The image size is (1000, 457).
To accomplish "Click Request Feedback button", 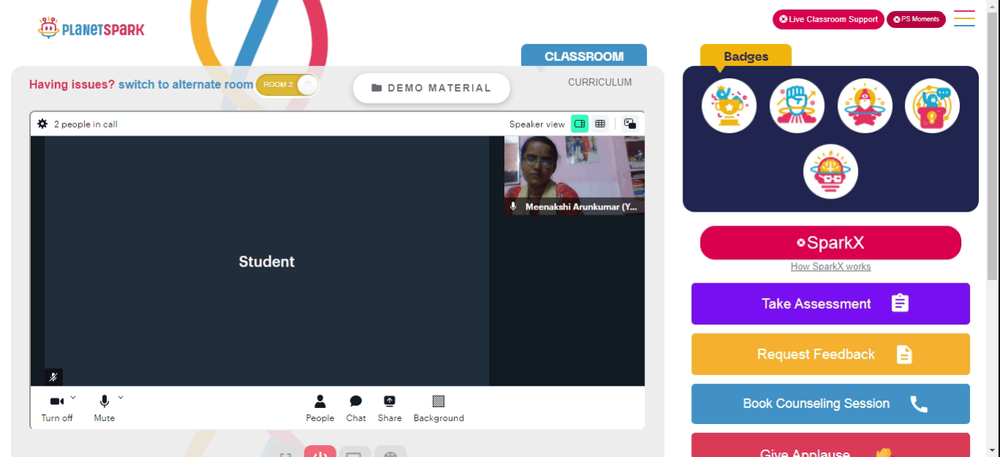I will 830,354.
